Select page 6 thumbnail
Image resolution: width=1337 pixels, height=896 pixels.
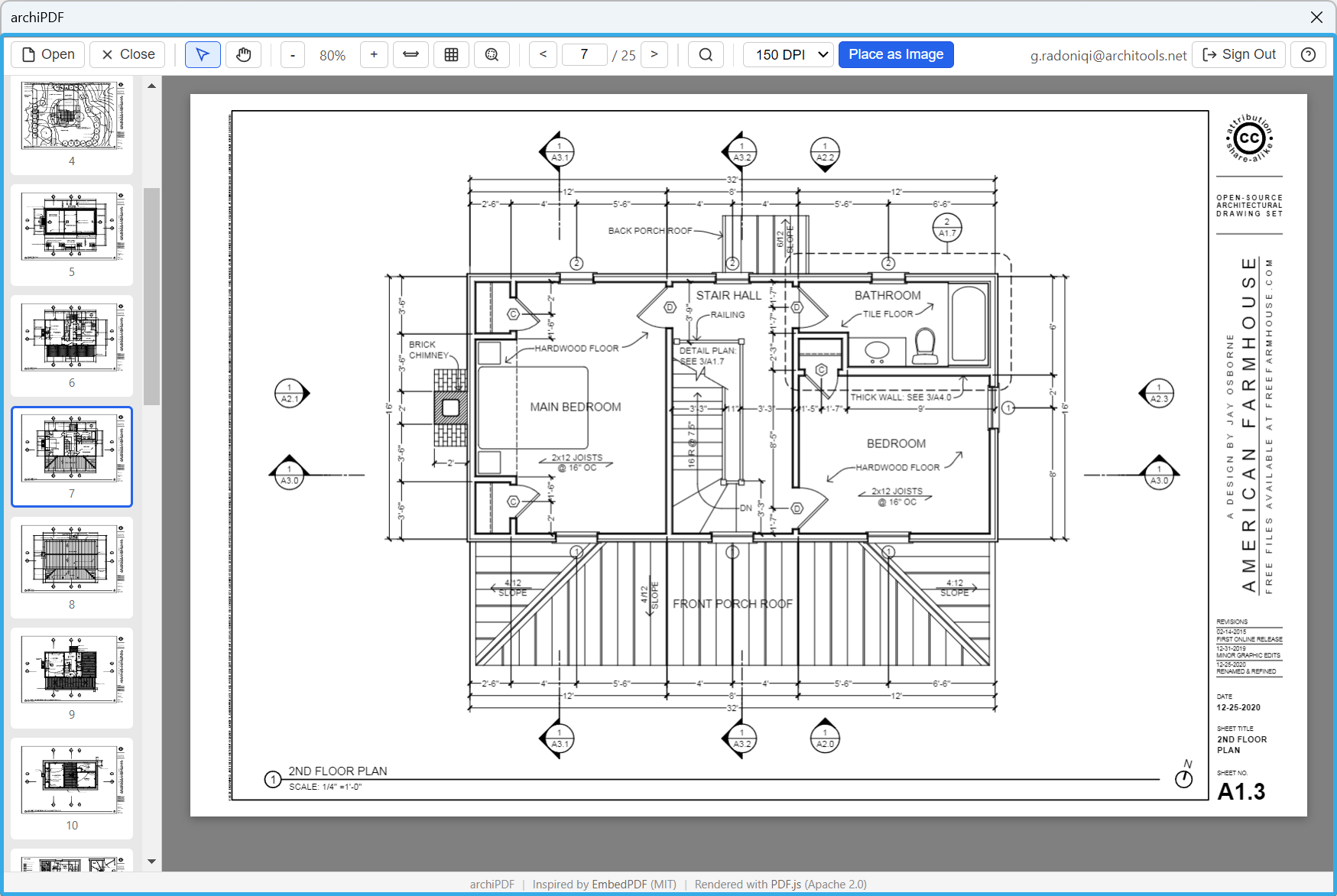pos(72,346)
